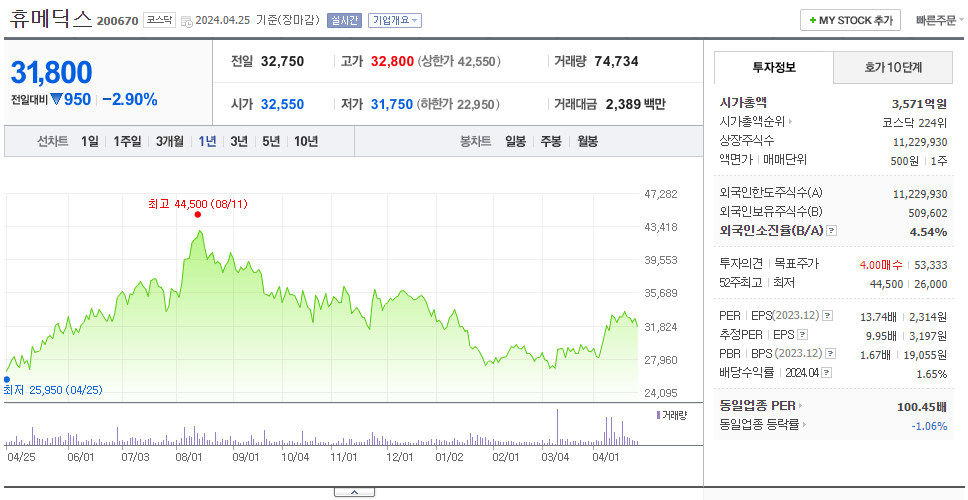Click the 상한가 42,550 text
Image resolution: width=968 pixels, height=500 pixels.
click(x=459, y=61)
